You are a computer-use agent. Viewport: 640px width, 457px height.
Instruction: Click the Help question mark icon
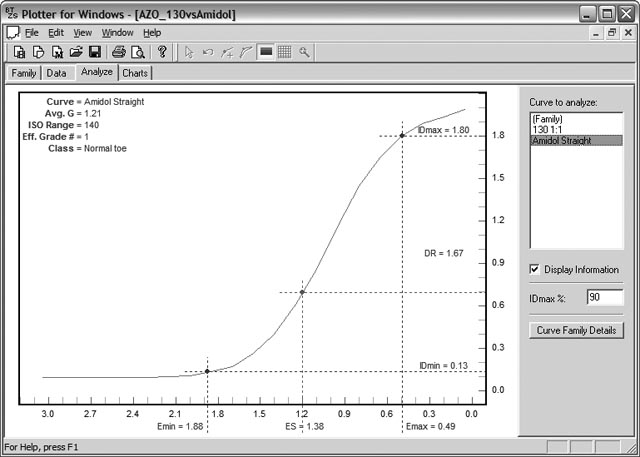click(x=162, y=52)
